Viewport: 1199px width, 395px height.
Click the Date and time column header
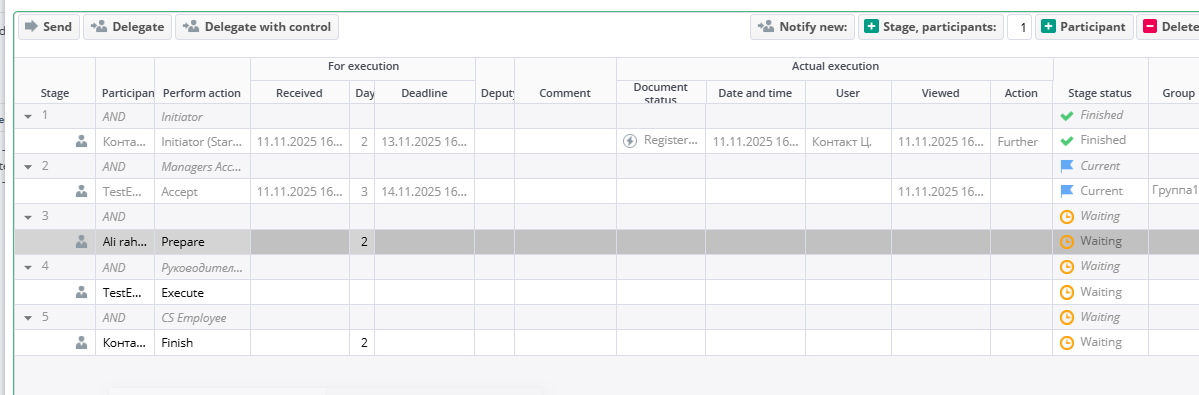click(755, 92)
